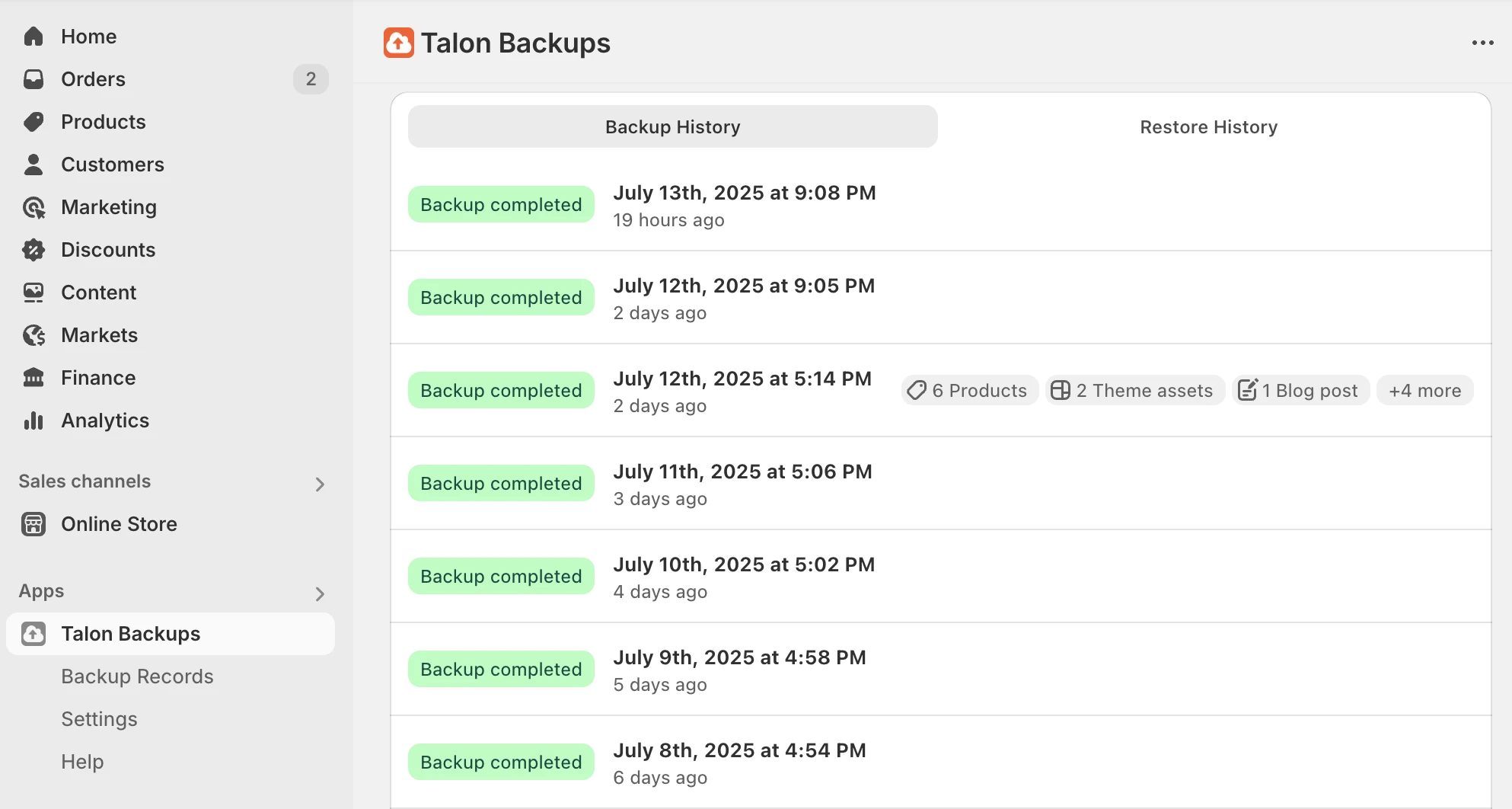Open the Content section icon

(33, 292)
